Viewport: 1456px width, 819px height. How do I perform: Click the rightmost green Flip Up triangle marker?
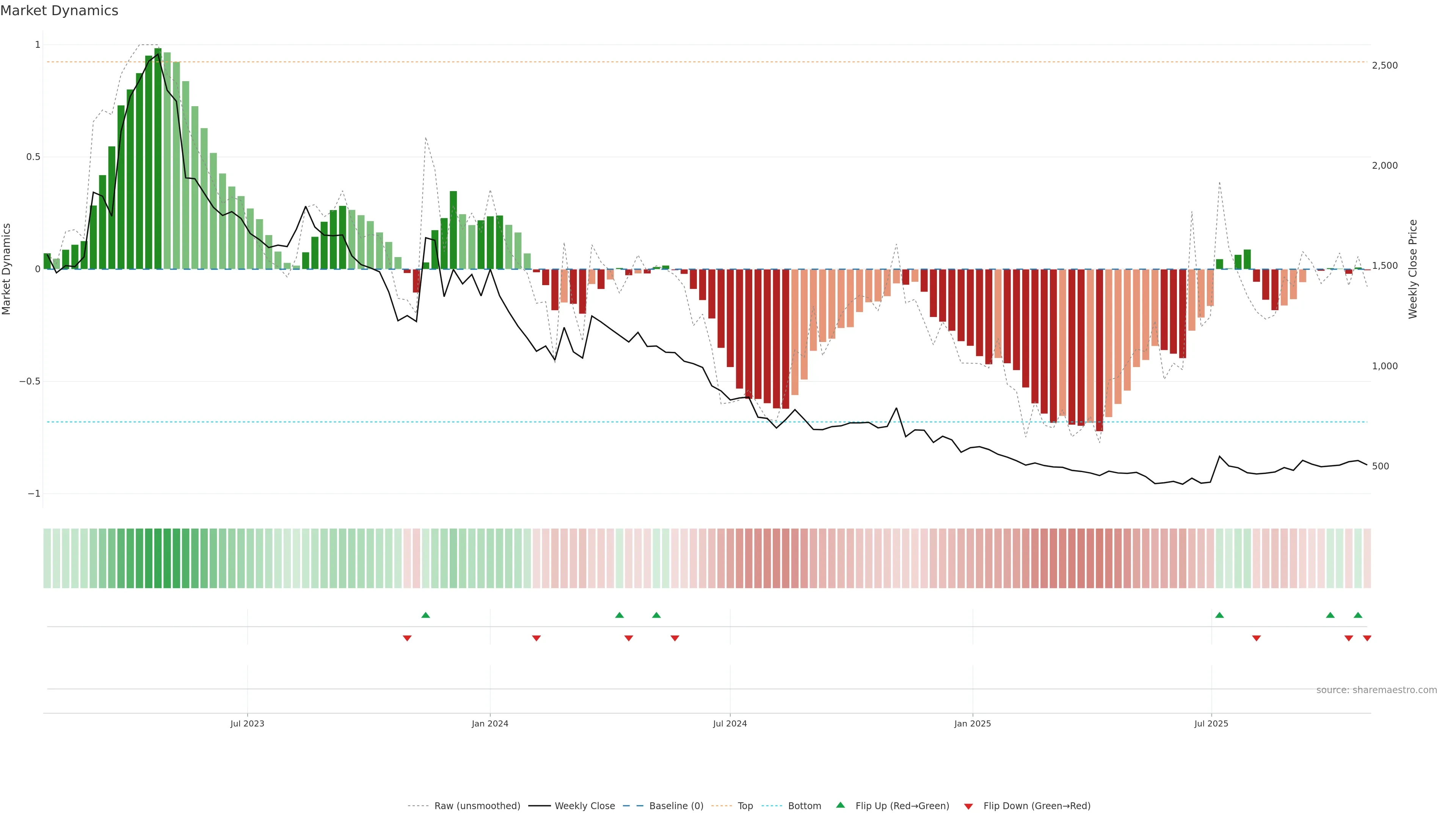[x=1358, y=615]
